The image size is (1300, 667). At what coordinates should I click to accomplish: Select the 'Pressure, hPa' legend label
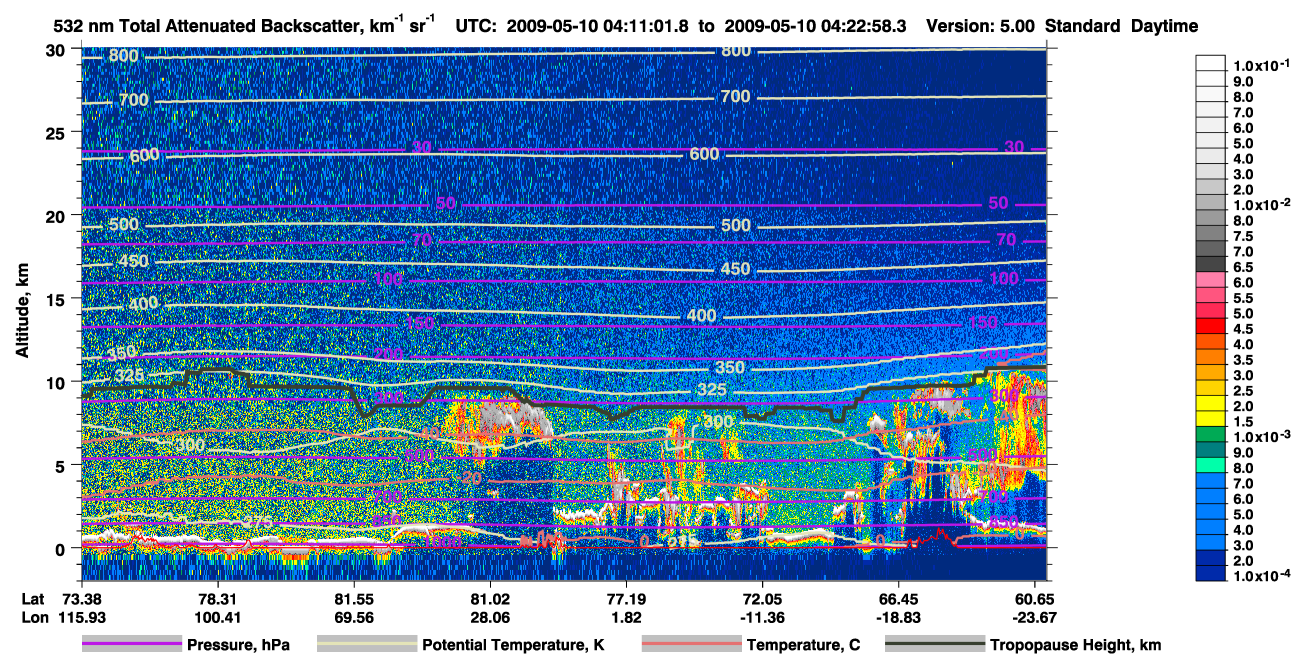coord(238,646)
